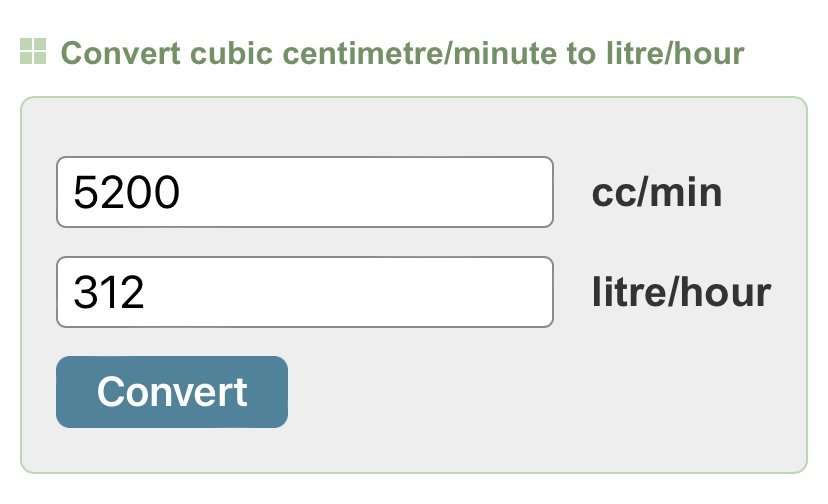Click the 'litre/hour' unit label

pyautogui.click(x=681, y=292)
